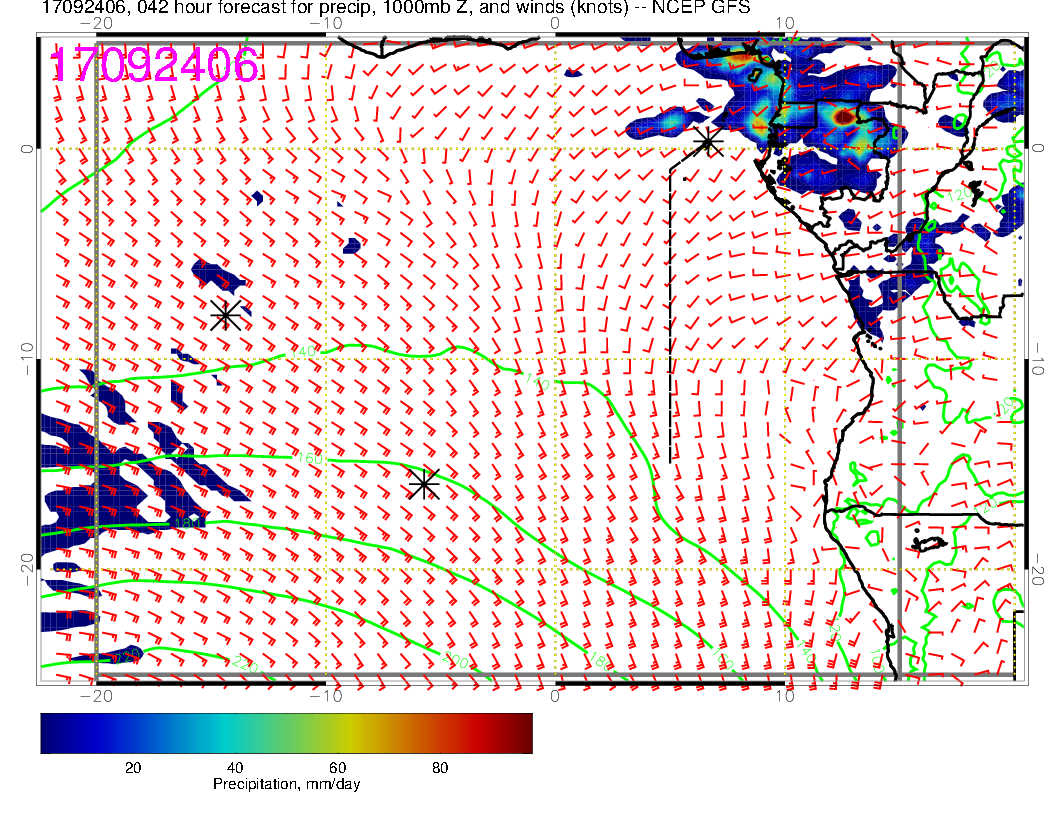Click the dashed black vertical track line over the ocean

(670, 316)
